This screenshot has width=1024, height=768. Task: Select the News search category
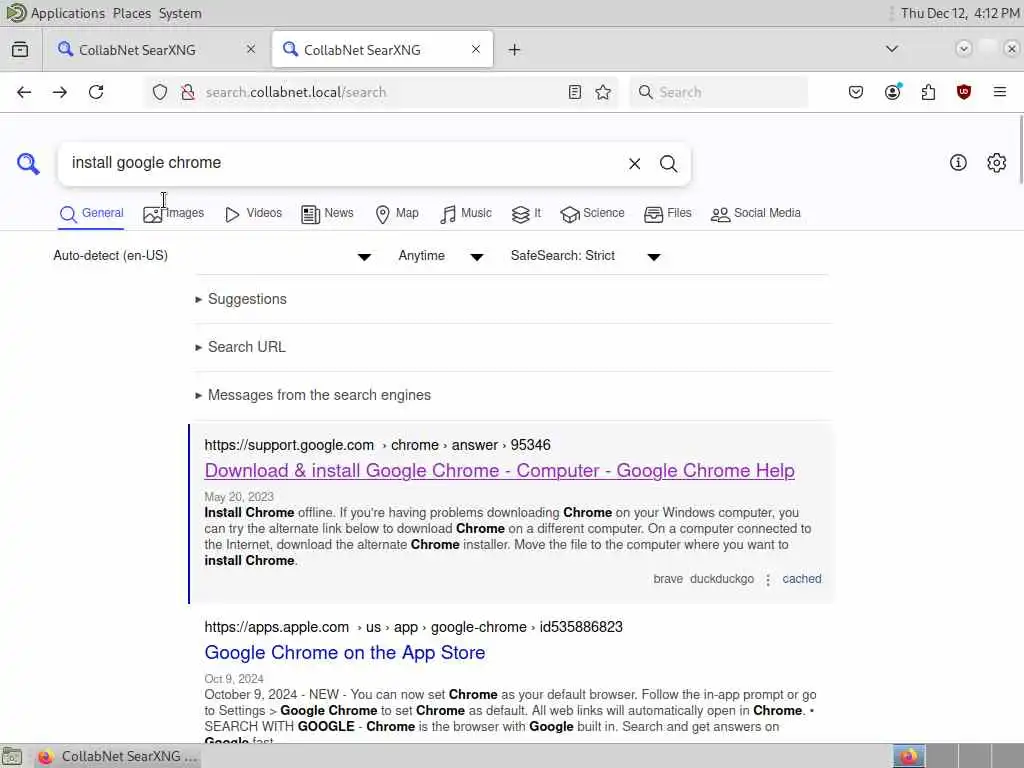point(327,214)
